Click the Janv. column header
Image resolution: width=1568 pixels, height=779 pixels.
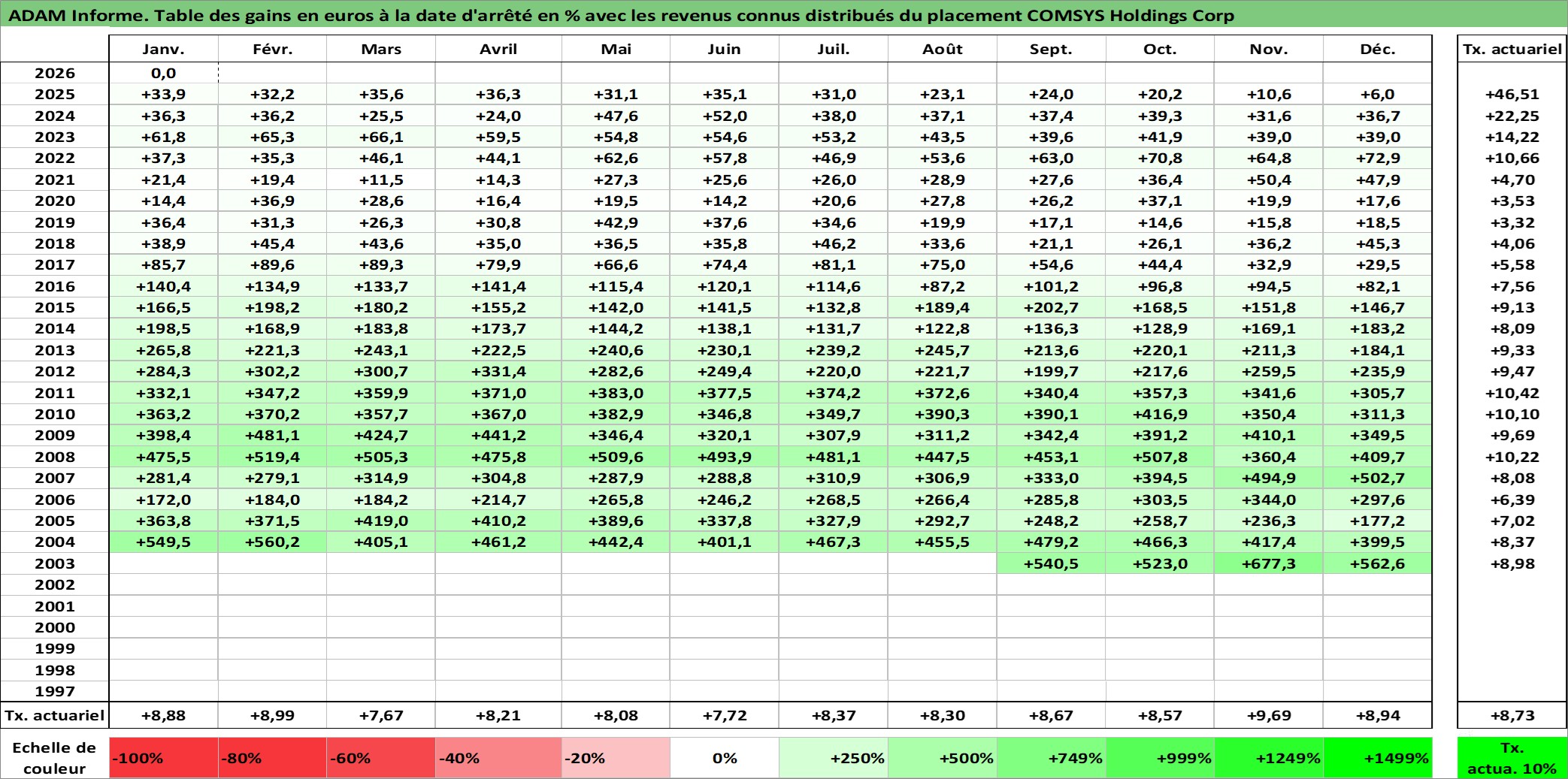pos(164,49)
